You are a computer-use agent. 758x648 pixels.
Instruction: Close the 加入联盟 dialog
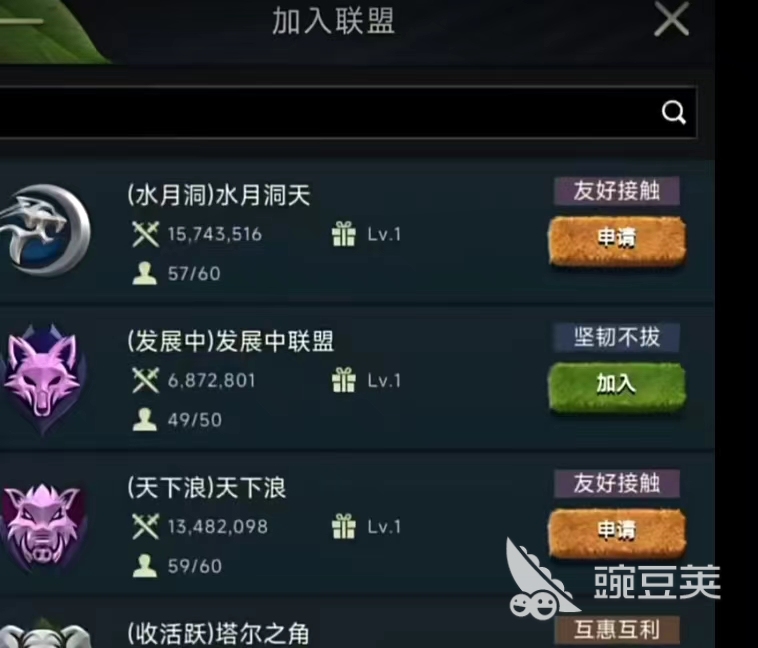point(671,18)
